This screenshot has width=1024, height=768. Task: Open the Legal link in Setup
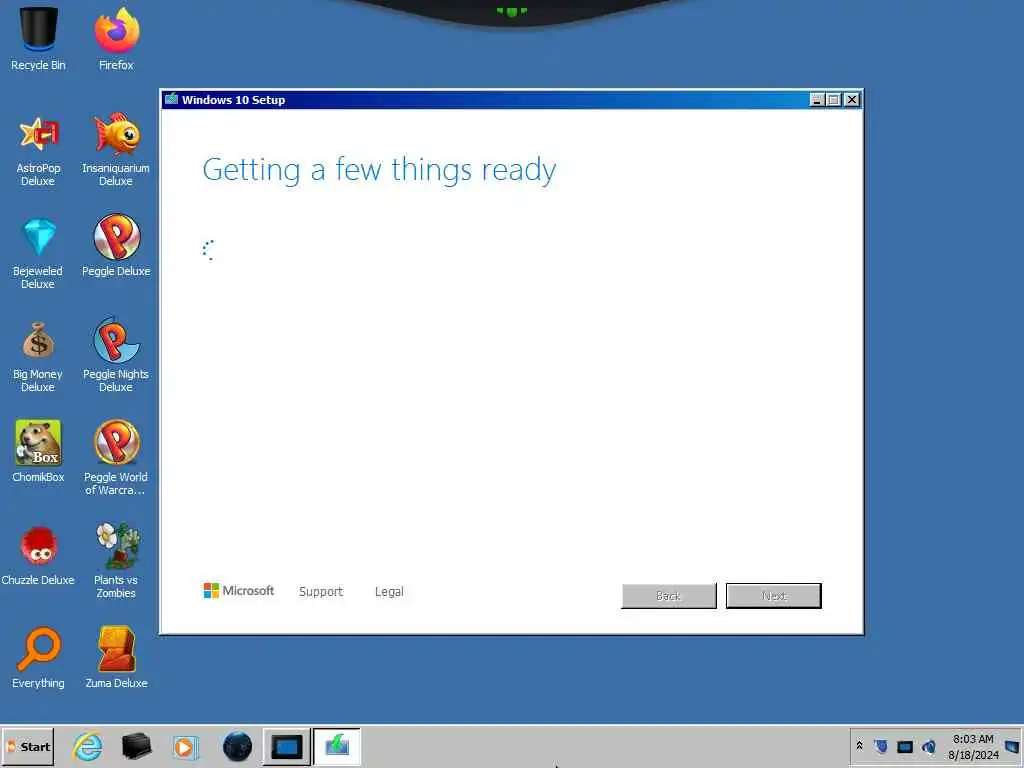(389, 592)
